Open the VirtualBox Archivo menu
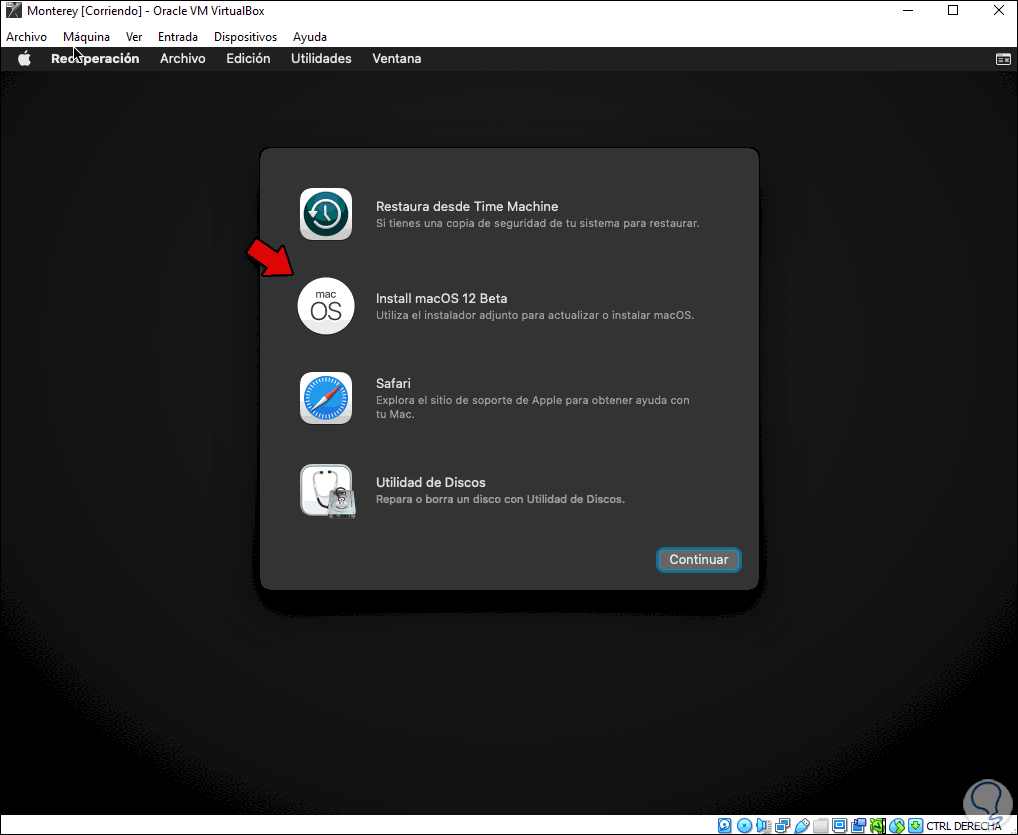The image size is (1018, 835). [27, 37]
